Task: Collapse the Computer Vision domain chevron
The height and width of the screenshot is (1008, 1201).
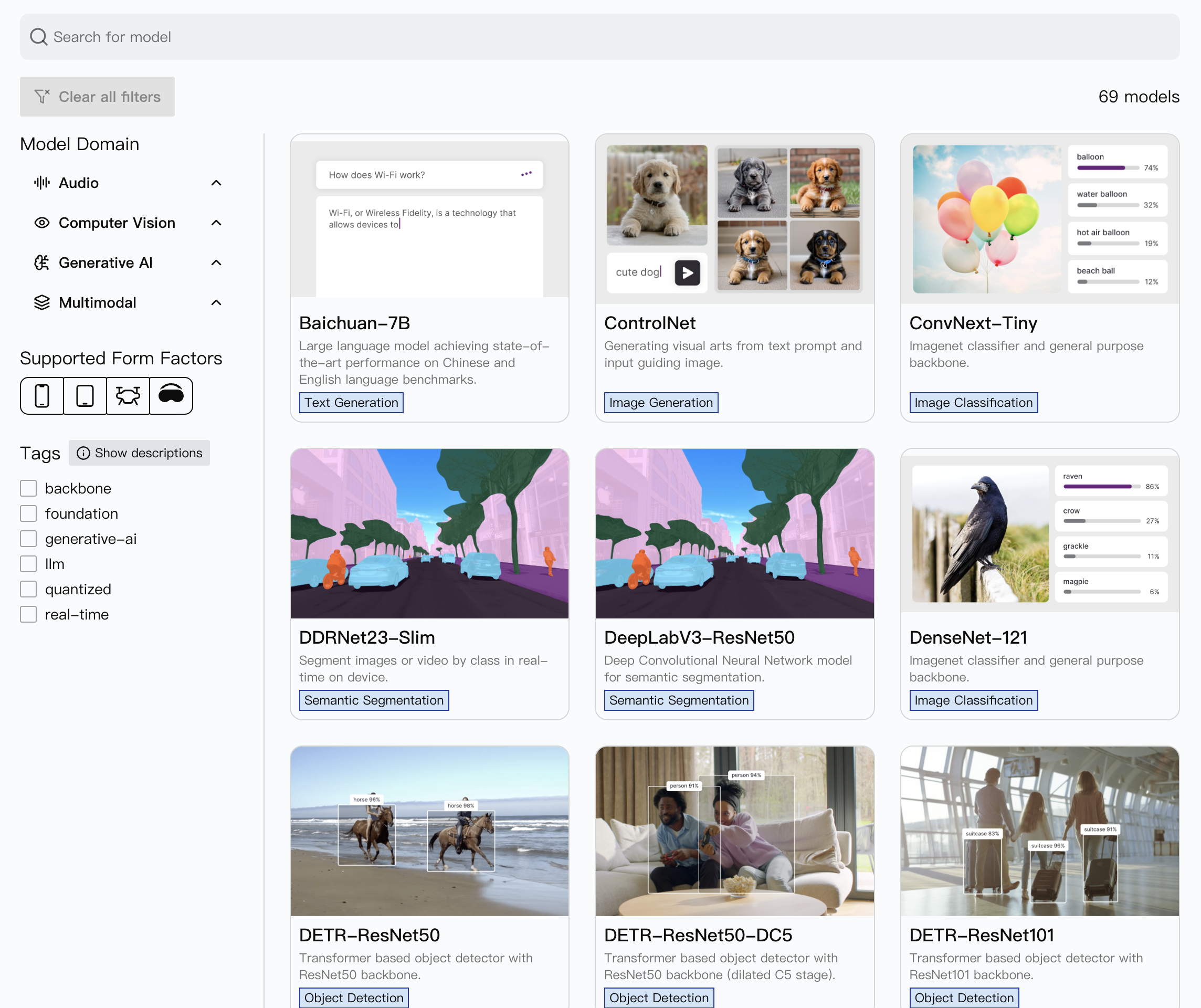Action: (x=216, y=223)
